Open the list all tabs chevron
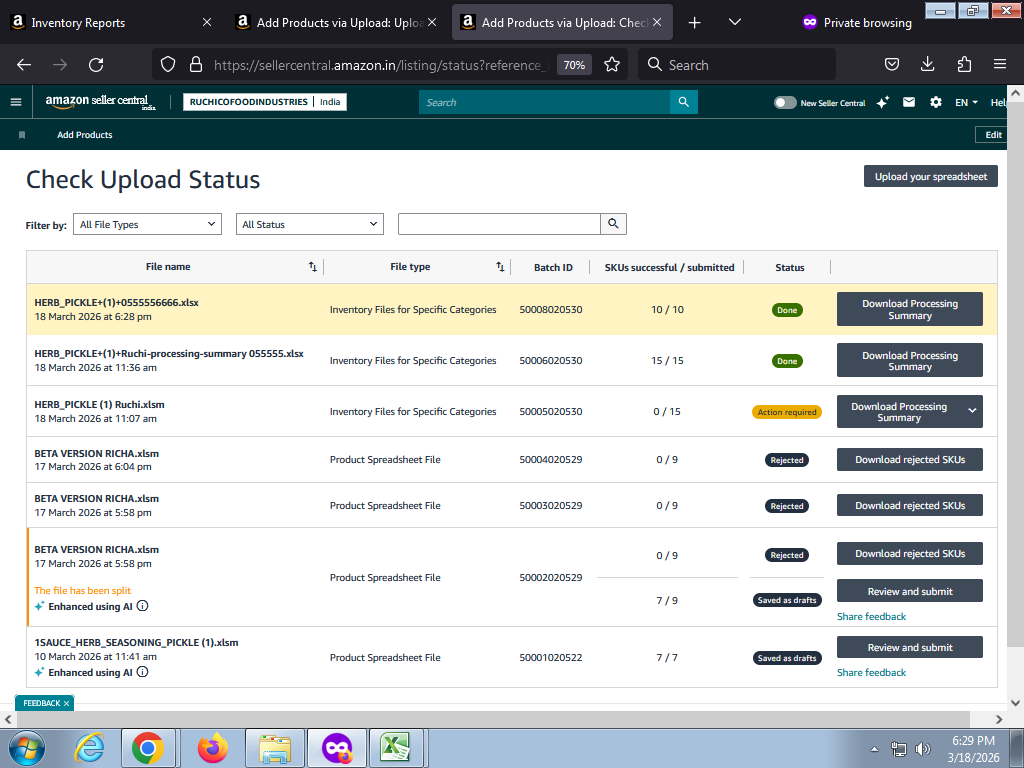This screenshot has height=768, width=1024. tap(735, 22)
